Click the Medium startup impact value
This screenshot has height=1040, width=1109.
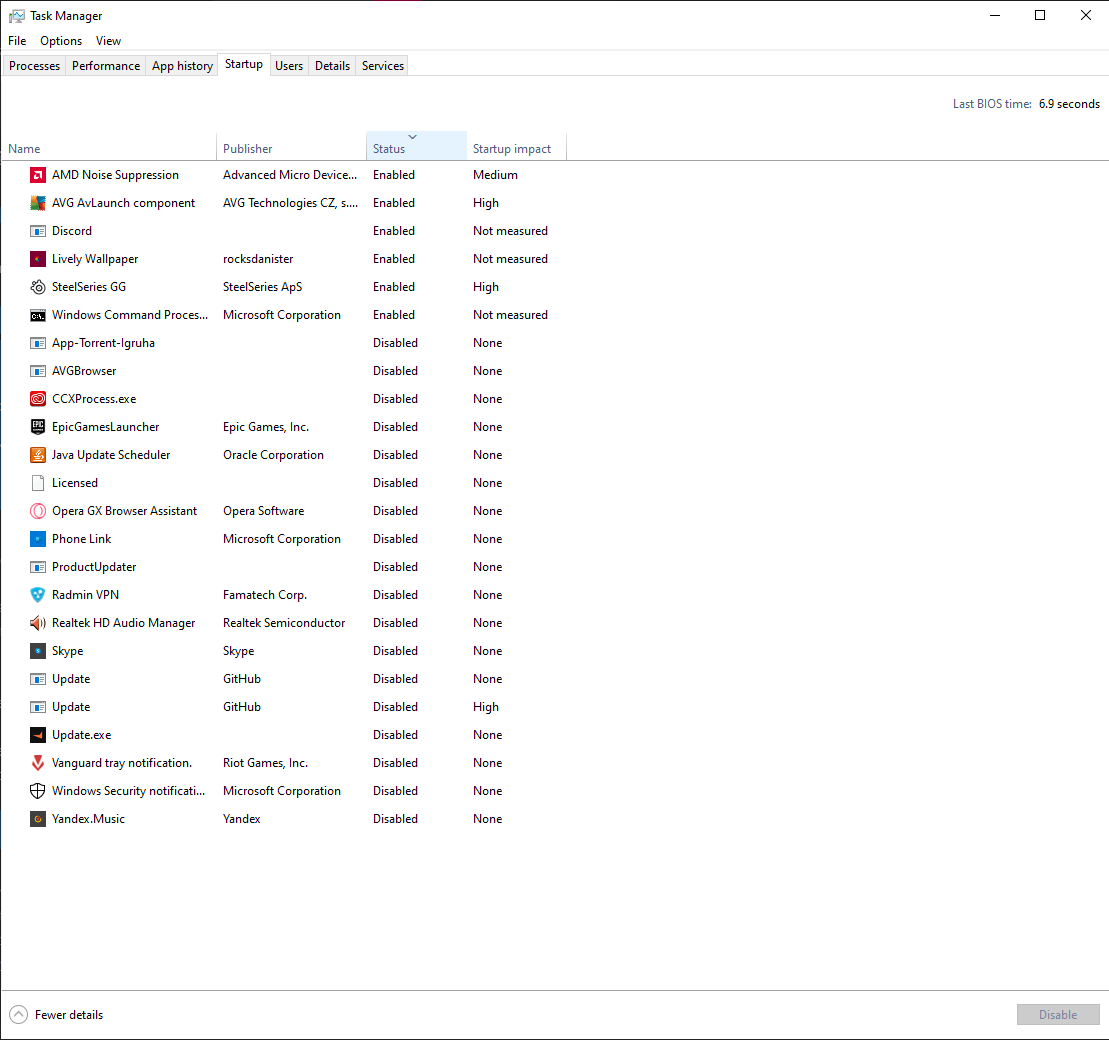(x=495, y=175)
